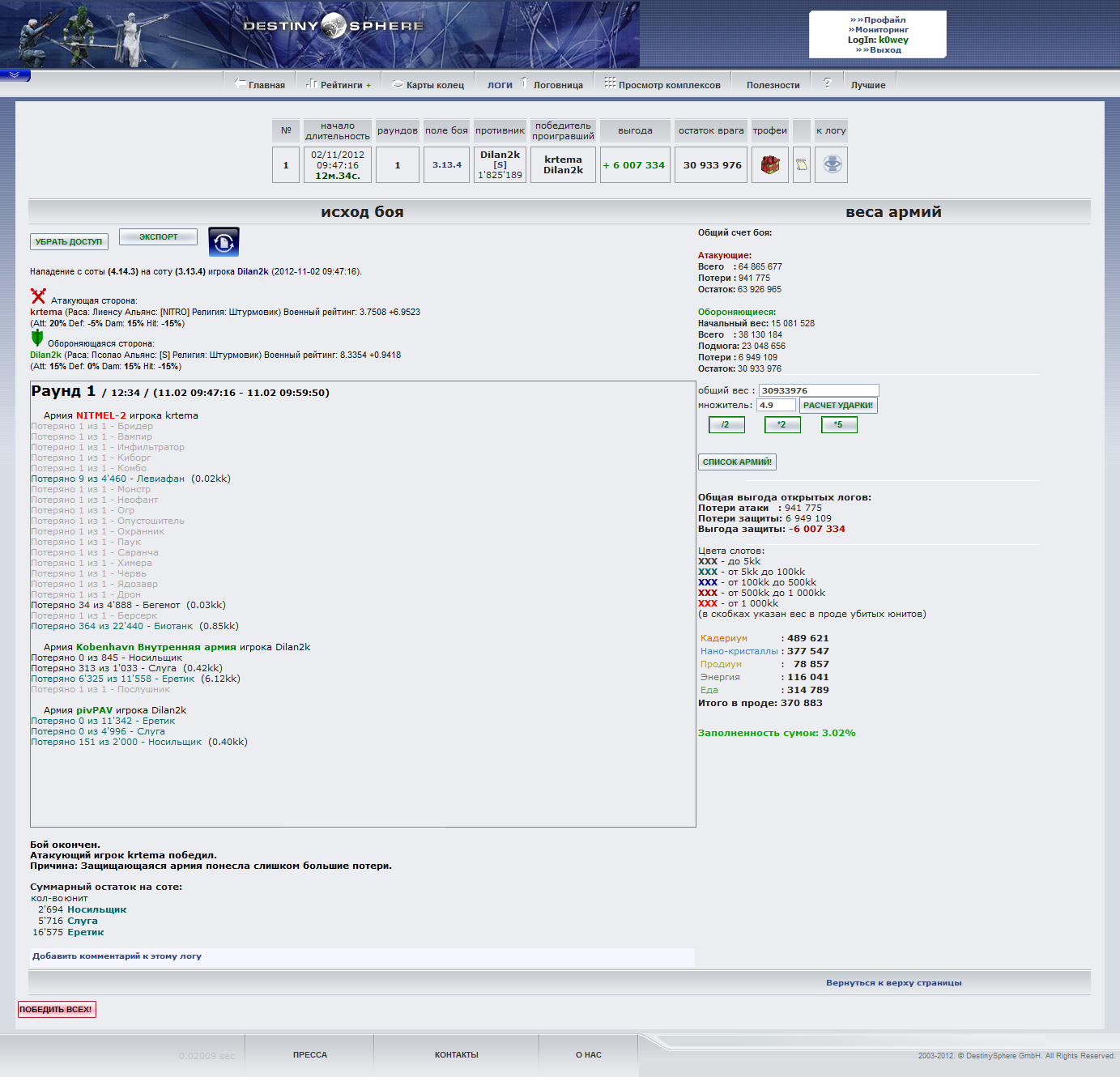Open the Просмотр комплексов menu item
Viewport: 1120px width, 1077px height.
pyautogui.click(x=670, y=85)
